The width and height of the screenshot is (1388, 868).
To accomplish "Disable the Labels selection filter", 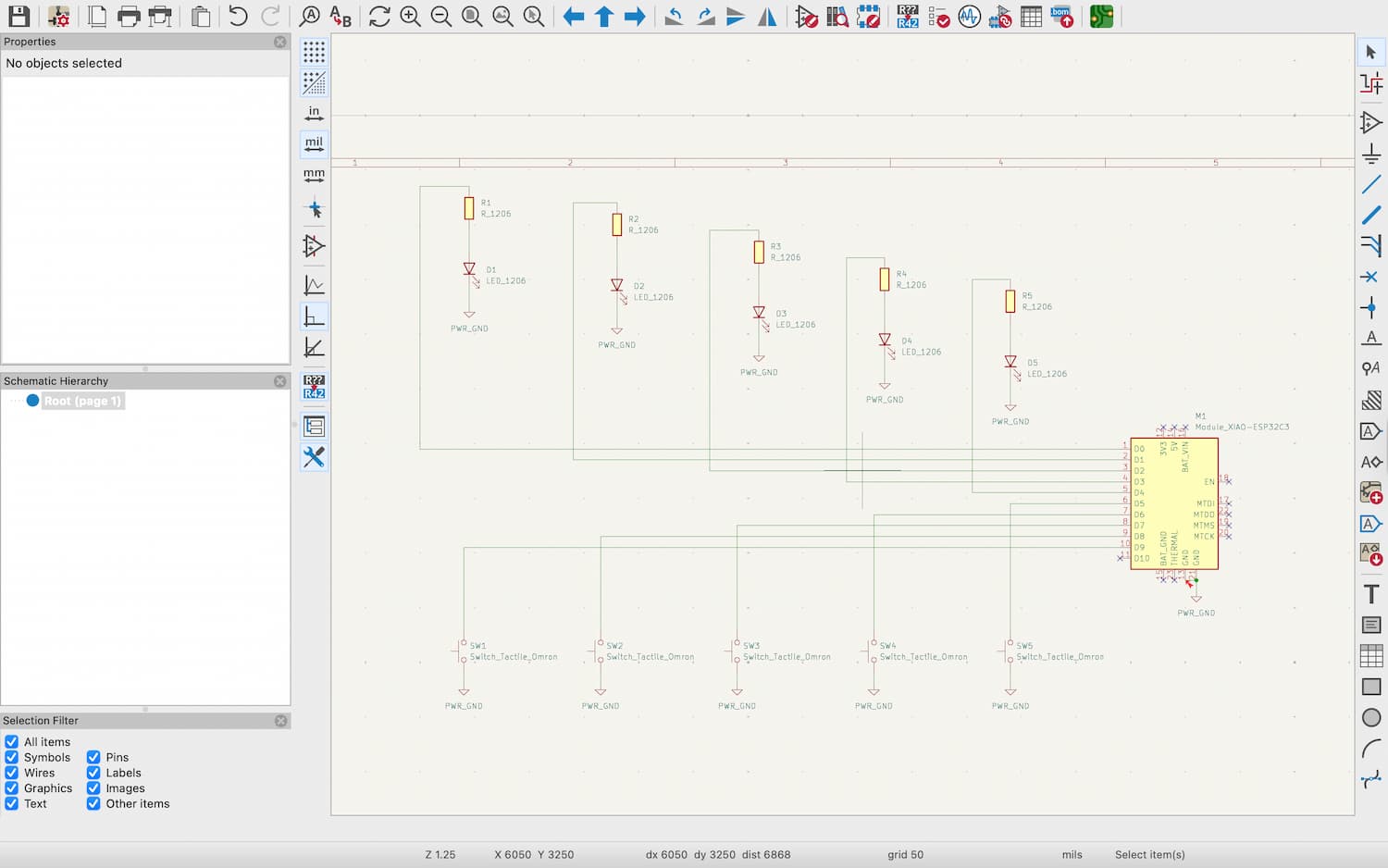I will 93,773.
